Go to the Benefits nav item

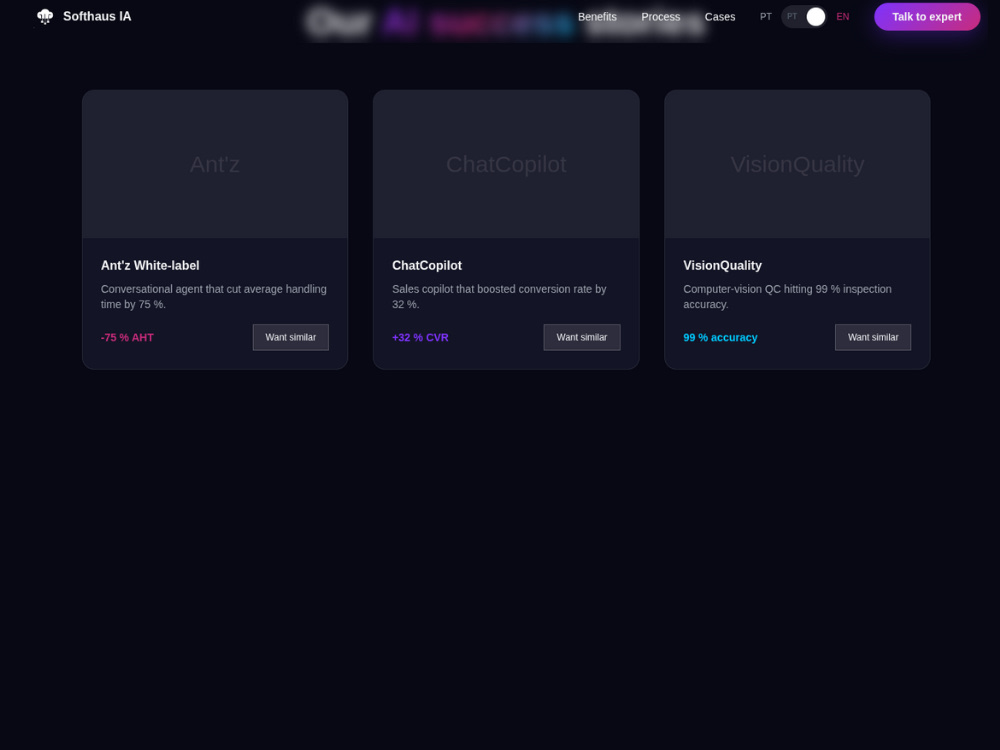point(597,17)
